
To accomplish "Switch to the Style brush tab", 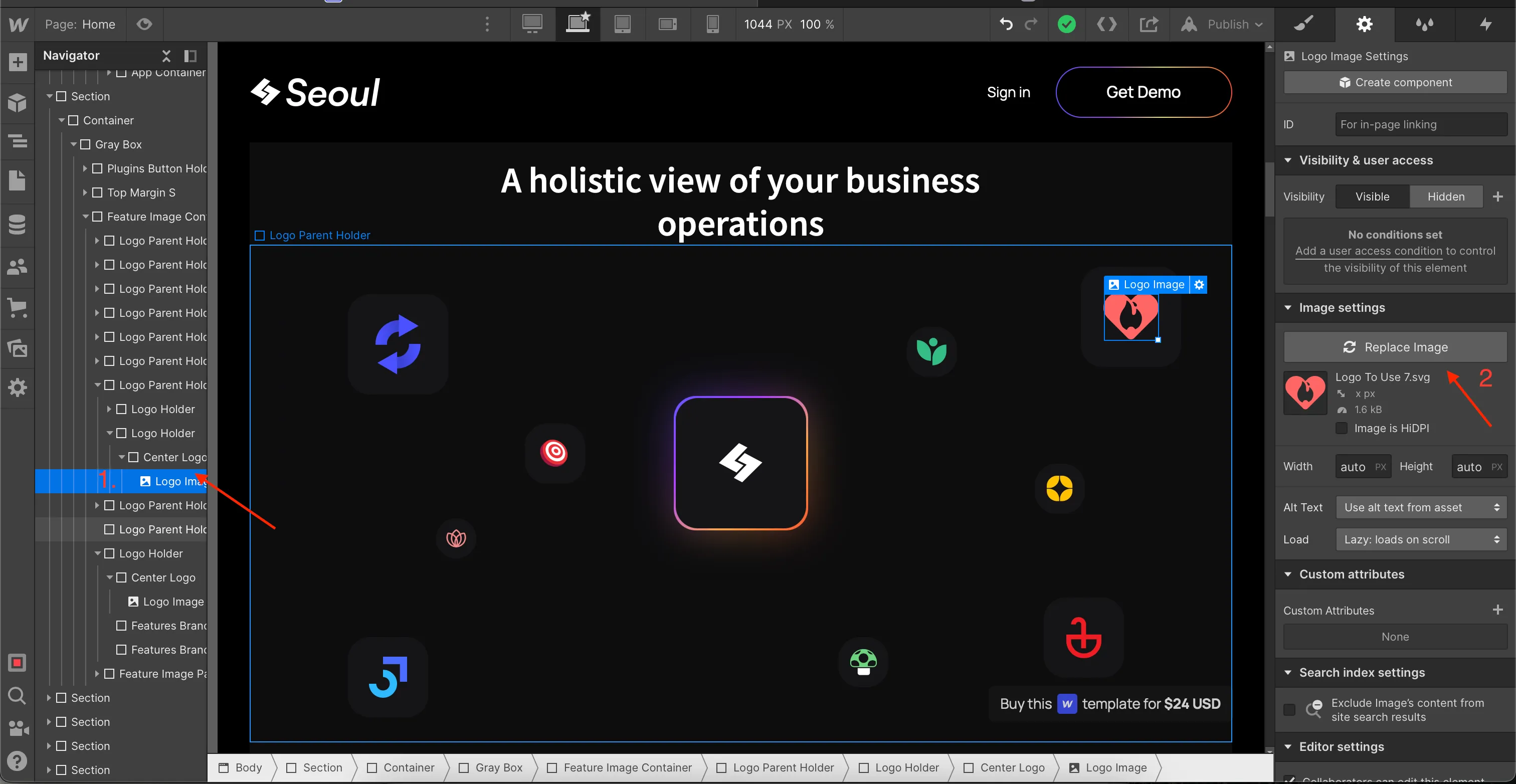I will (x=1303, y=24).
